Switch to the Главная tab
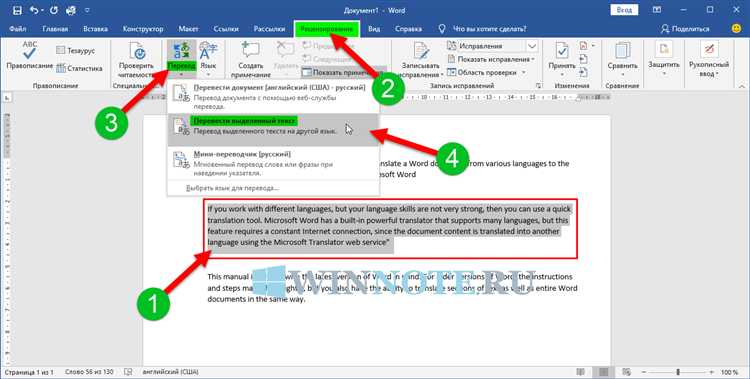 click(55, 29)
